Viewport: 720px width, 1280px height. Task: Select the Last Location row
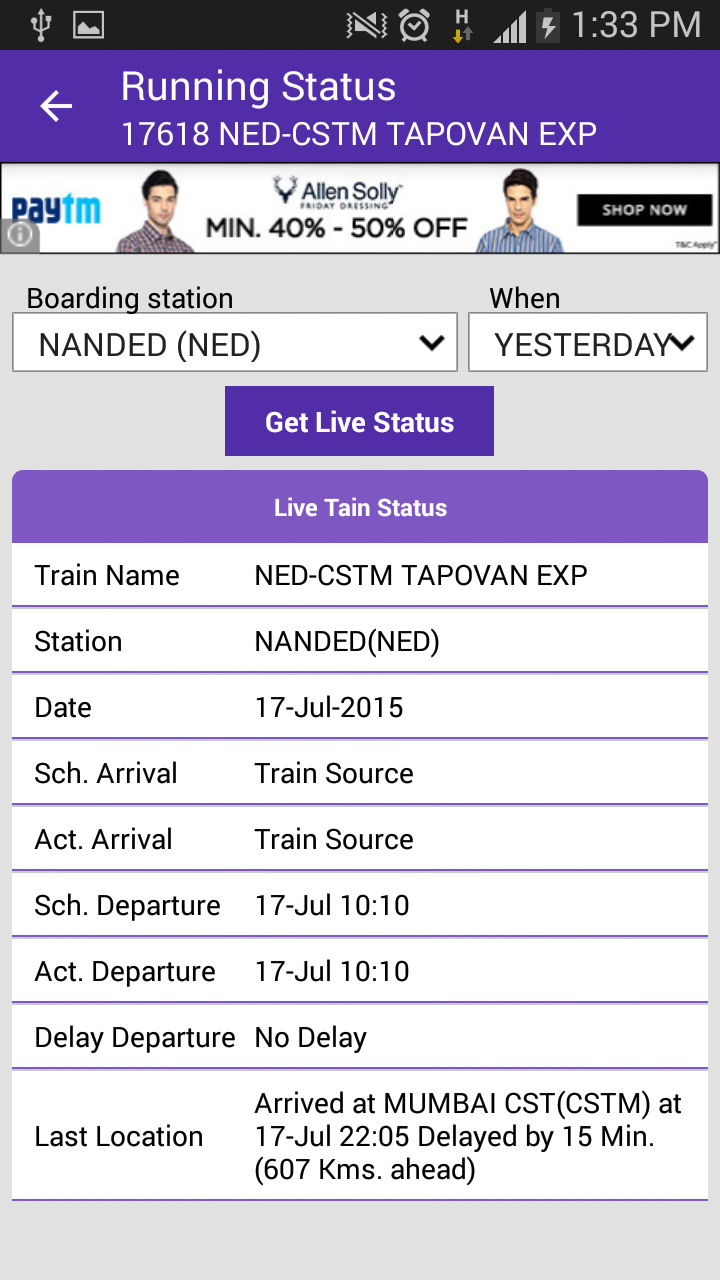click(x=360, y=1136)
